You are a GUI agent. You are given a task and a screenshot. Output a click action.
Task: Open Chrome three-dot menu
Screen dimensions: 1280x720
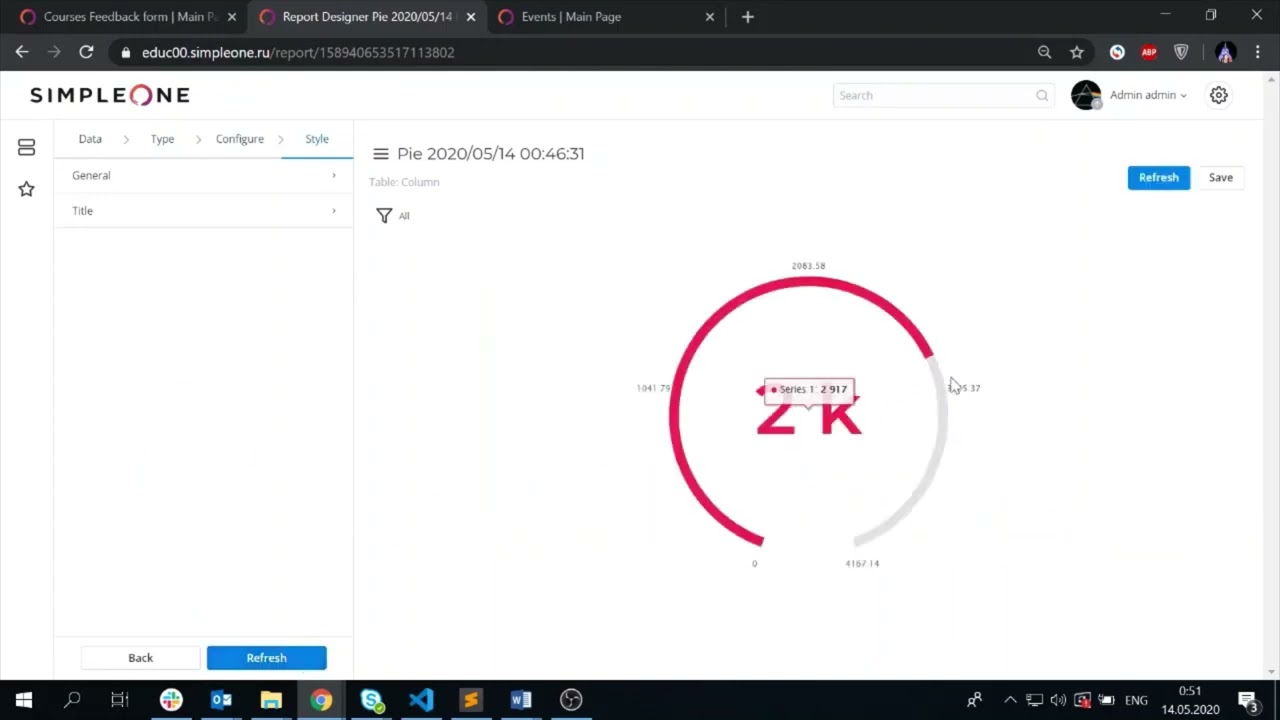tap(1257, 52)
